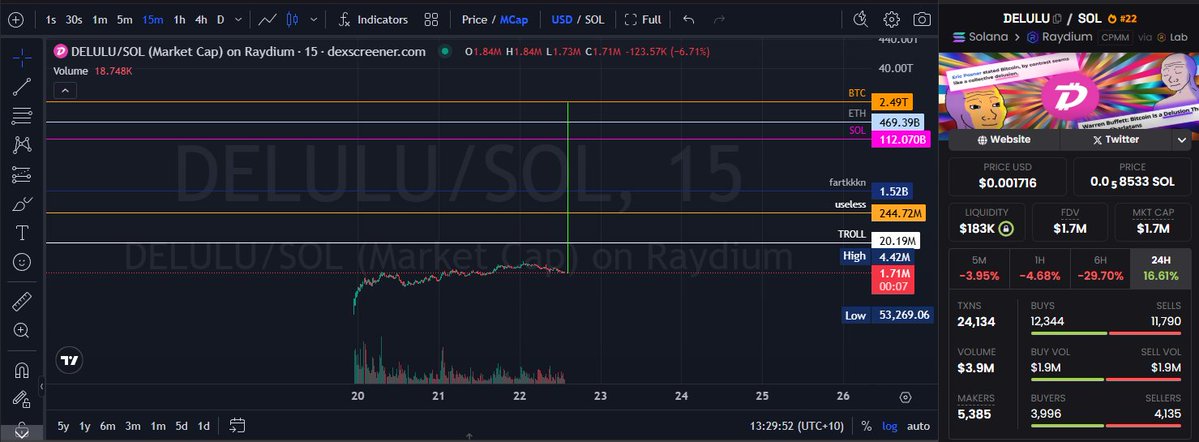Set the date range to 5y

pyautogui.click(x=63, y=426)
